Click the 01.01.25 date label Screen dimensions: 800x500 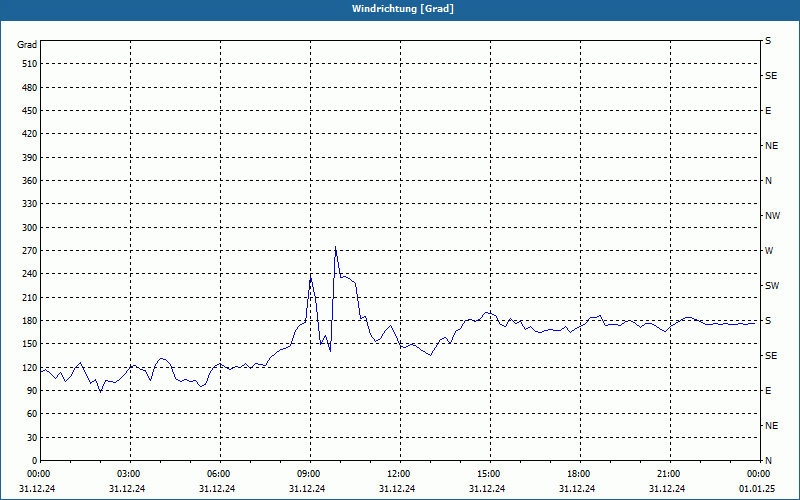(x=757, y=489)
